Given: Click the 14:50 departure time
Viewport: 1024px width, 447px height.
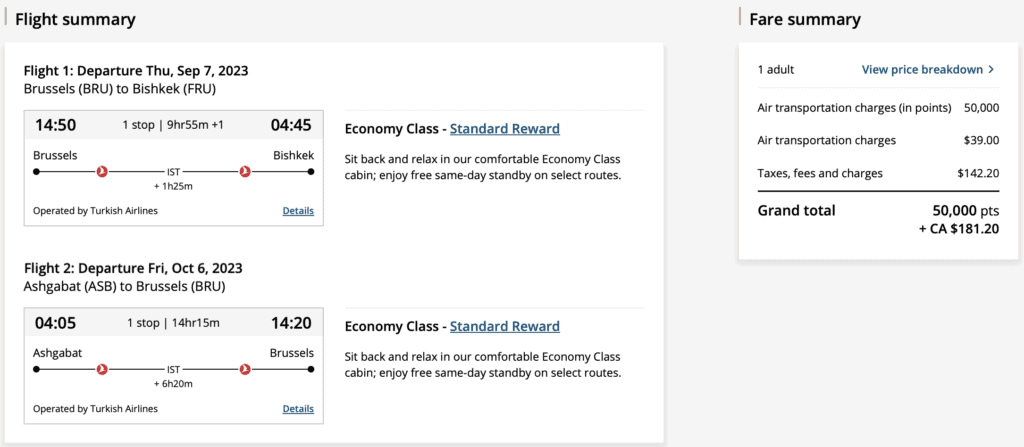Looking at the screenshot, I should (55, 125).
